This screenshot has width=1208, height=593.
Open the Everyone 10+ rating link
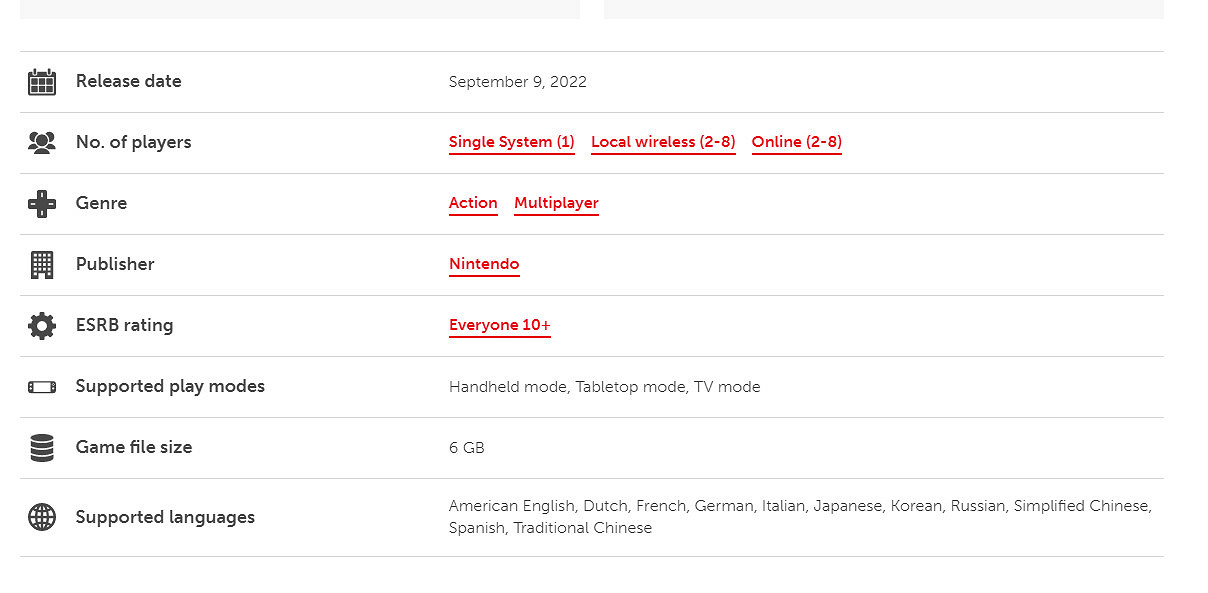[x=499, y=325]
